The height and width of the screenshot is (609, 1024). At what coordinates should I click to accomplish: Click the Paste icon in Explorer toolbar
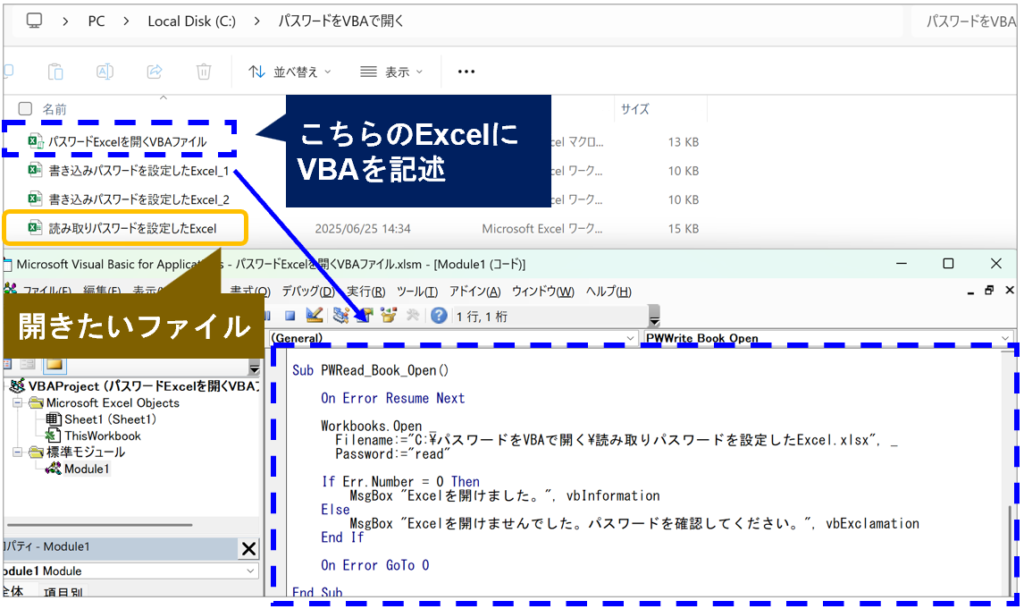(56, 71)
